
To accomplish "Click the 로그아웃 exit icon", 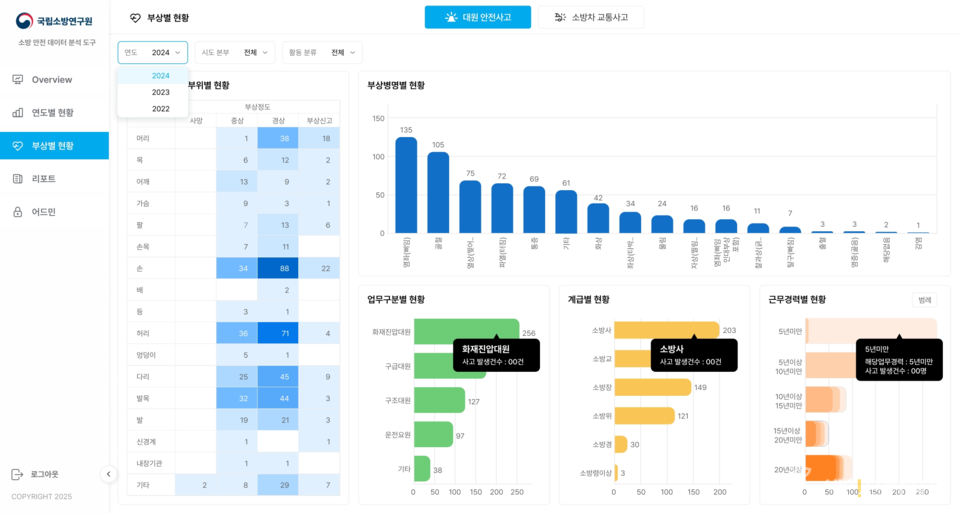I will (17, 474).
